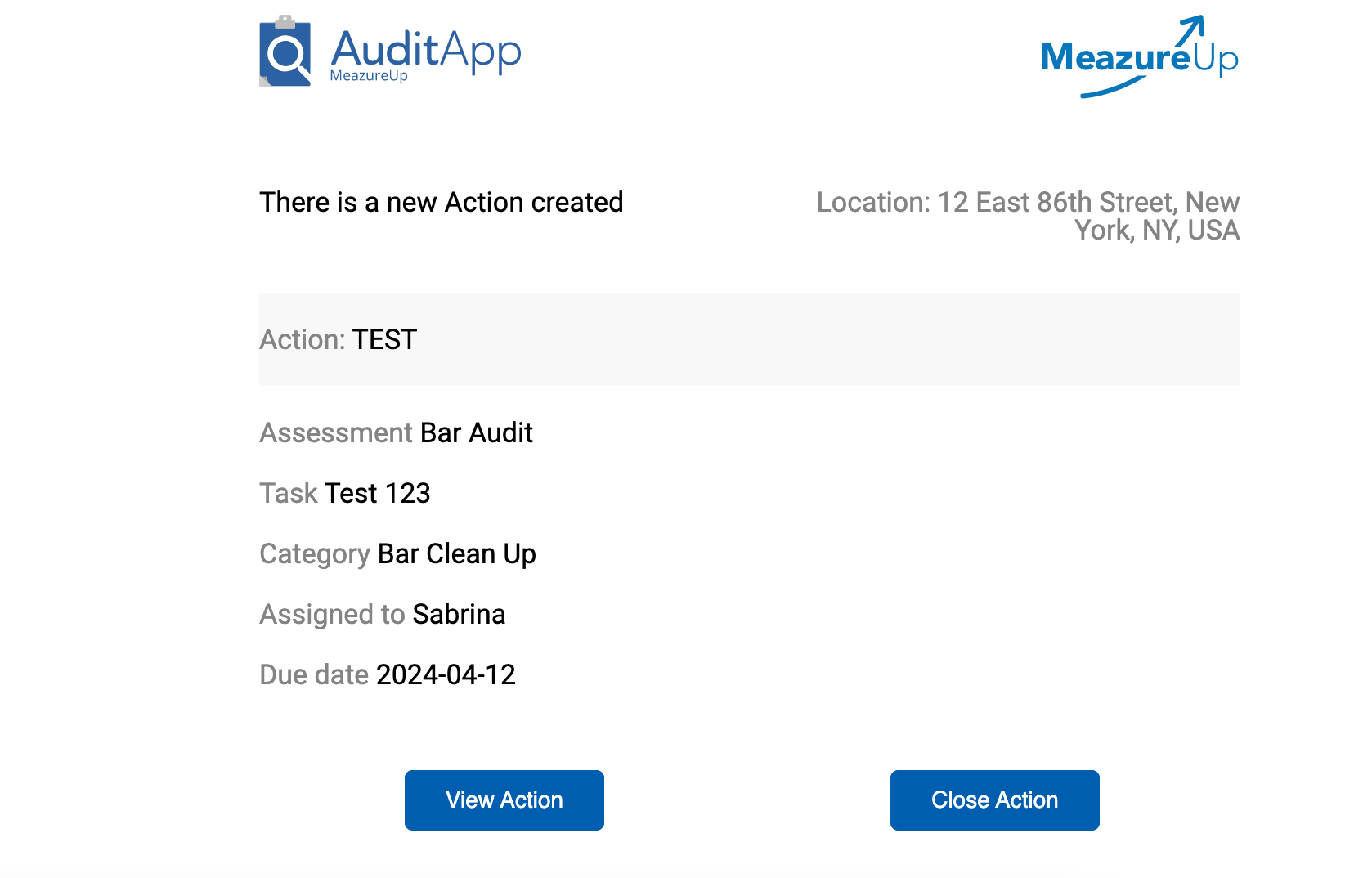This screenshot has width=1372, height=878.
Task: Click the small MeazureUp subtitle under AuditApp
Action: click(x=369, y=76)
